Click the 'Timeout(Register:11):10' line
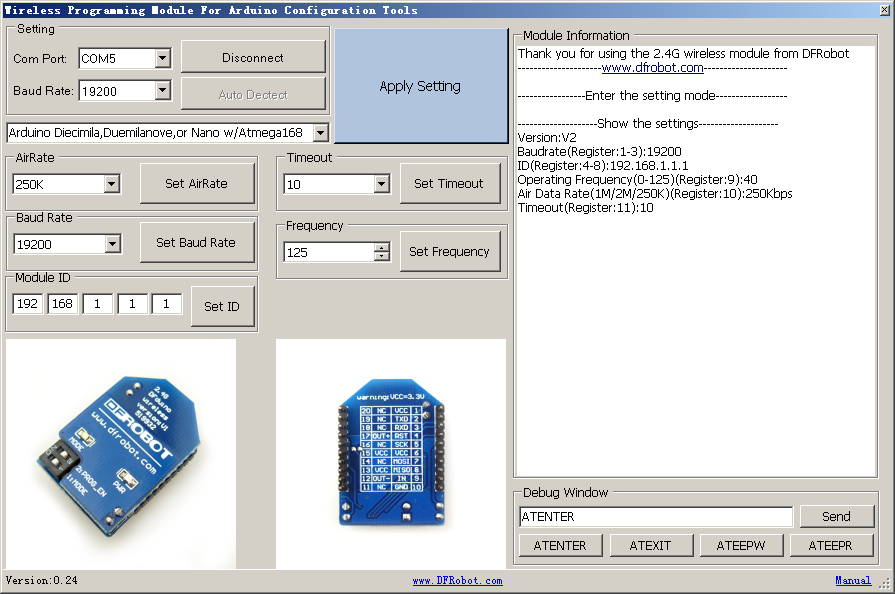Image resolution: width=895 pixels, height=594 pixels. tap(586, 208)
